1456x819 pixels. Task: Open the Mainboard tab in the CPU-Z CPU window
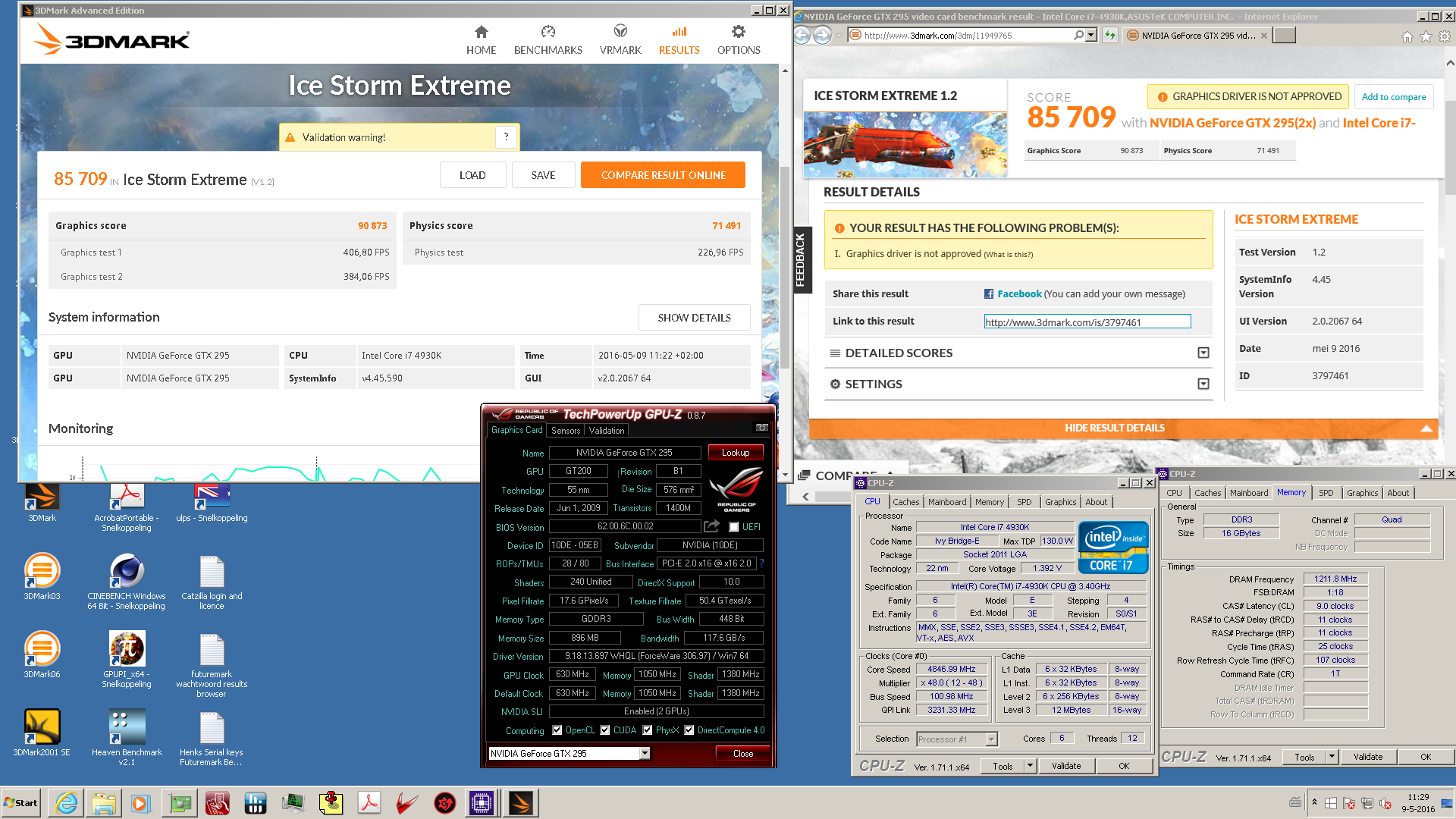pyautogui.click(x=947, y=502)
